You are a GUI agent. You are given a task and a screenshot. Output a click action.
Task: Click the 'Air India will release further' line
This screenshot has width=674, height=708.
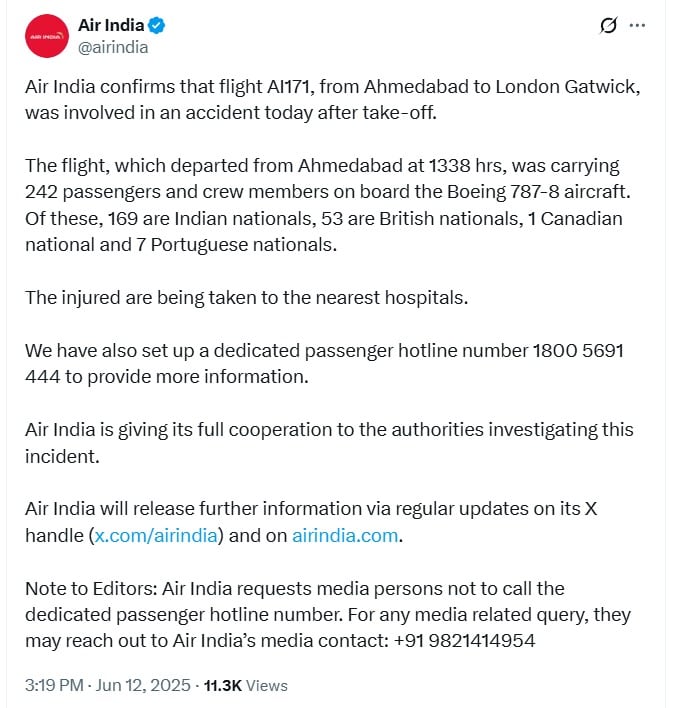(x=311, y=509)
